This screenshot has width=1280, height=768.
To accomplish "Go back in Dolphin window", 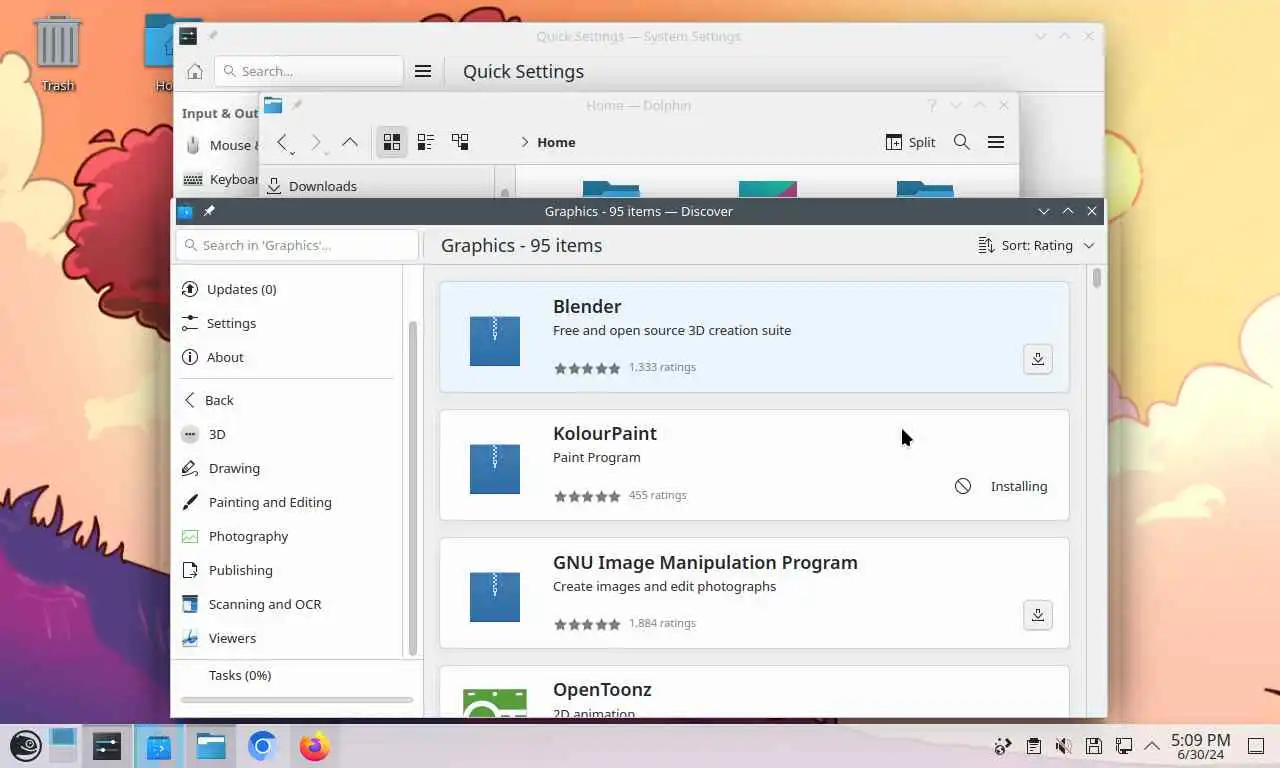I will (x=284, y=142).
